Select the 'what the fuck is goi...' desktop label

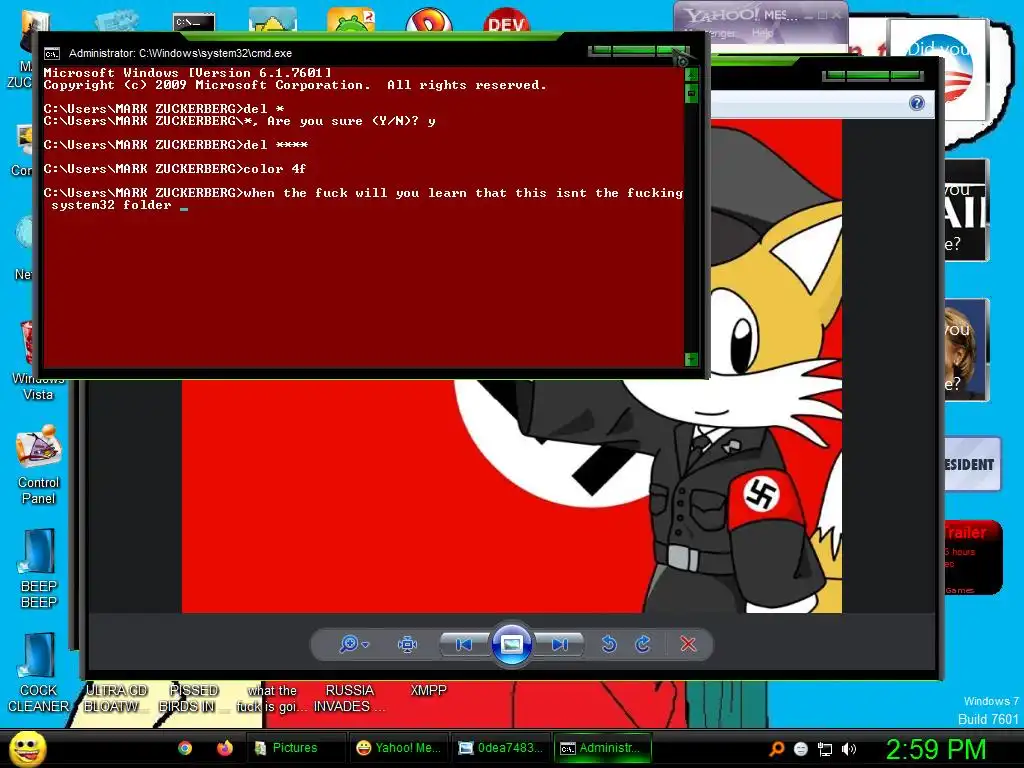(272, 698)
